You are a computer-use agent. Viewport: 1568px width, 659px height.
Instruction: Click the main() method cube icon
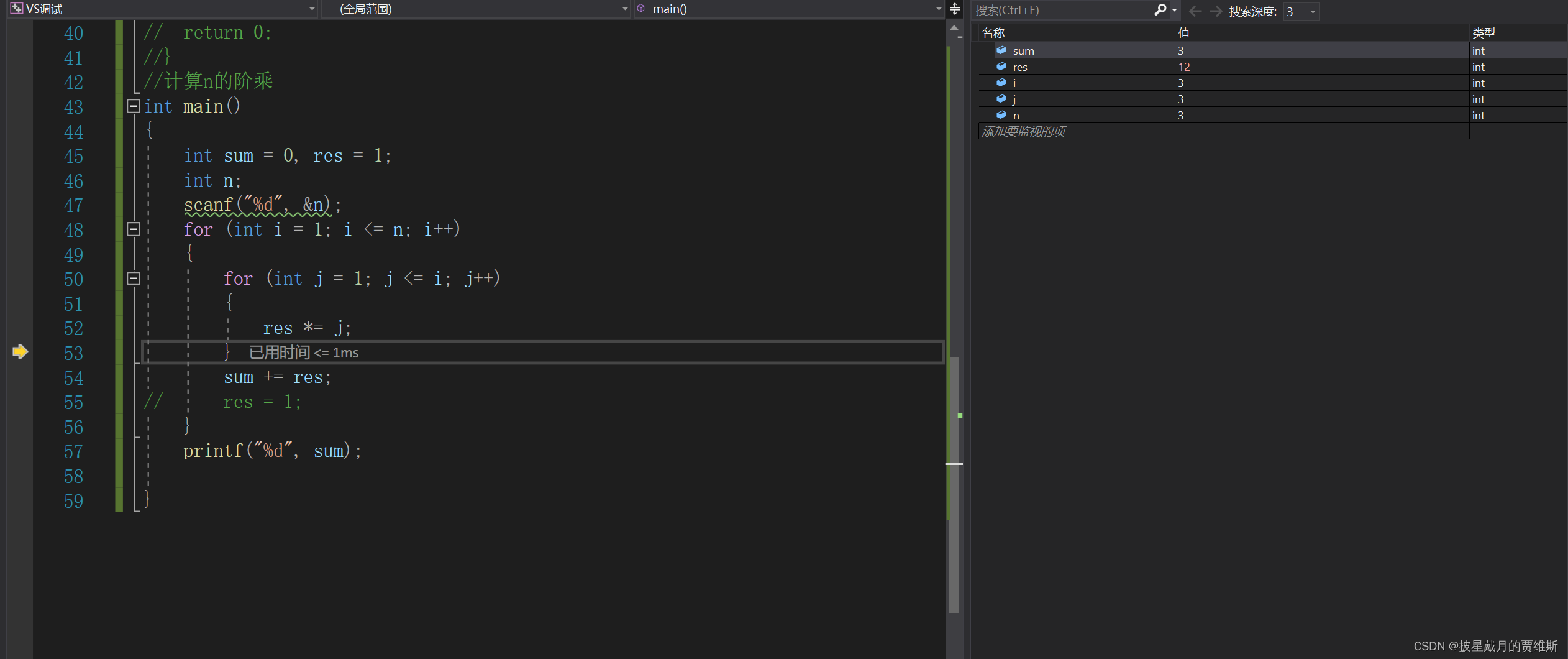641,9
